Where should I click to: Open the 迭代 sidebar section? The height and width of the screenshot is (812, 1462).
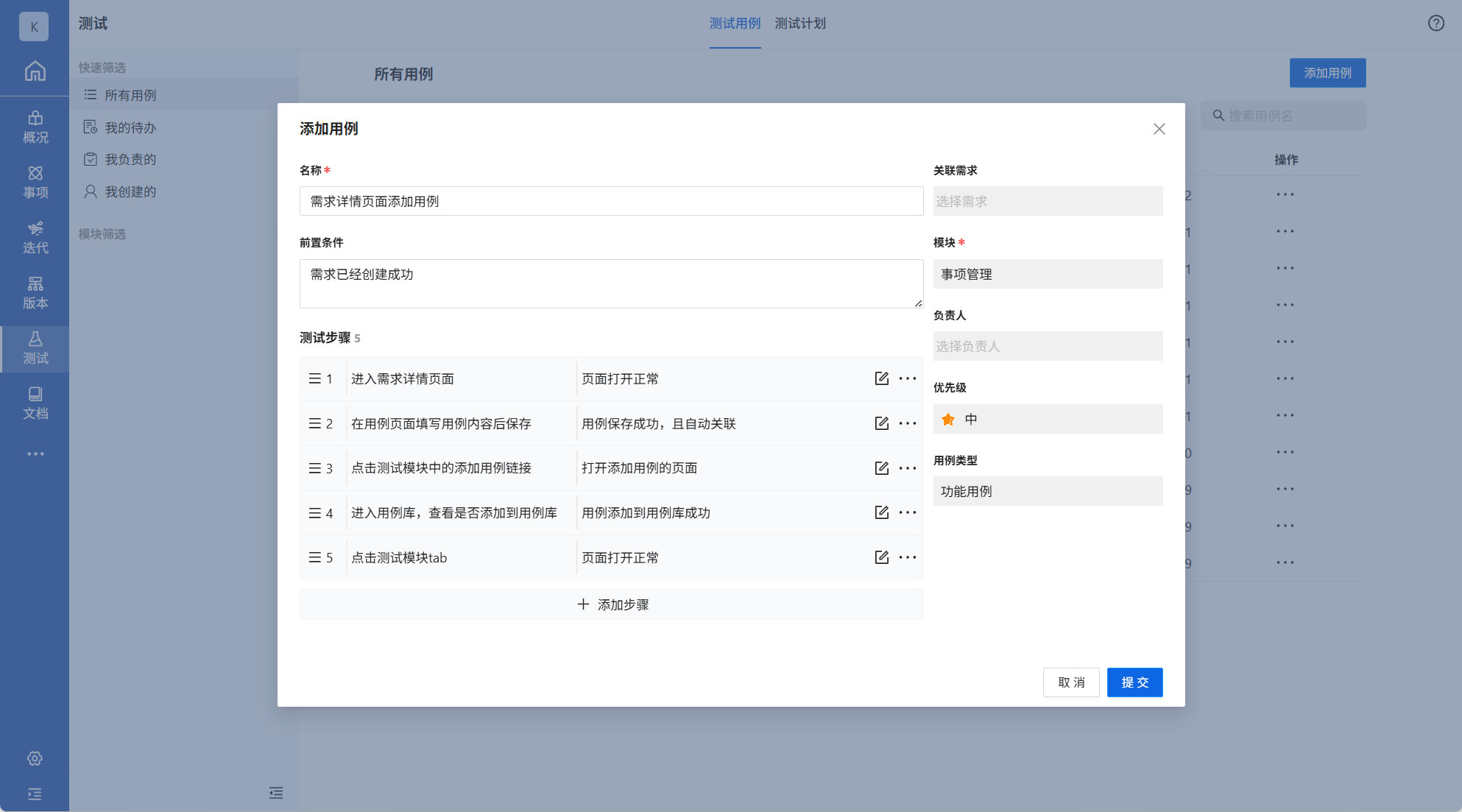[x=35, y=237]
